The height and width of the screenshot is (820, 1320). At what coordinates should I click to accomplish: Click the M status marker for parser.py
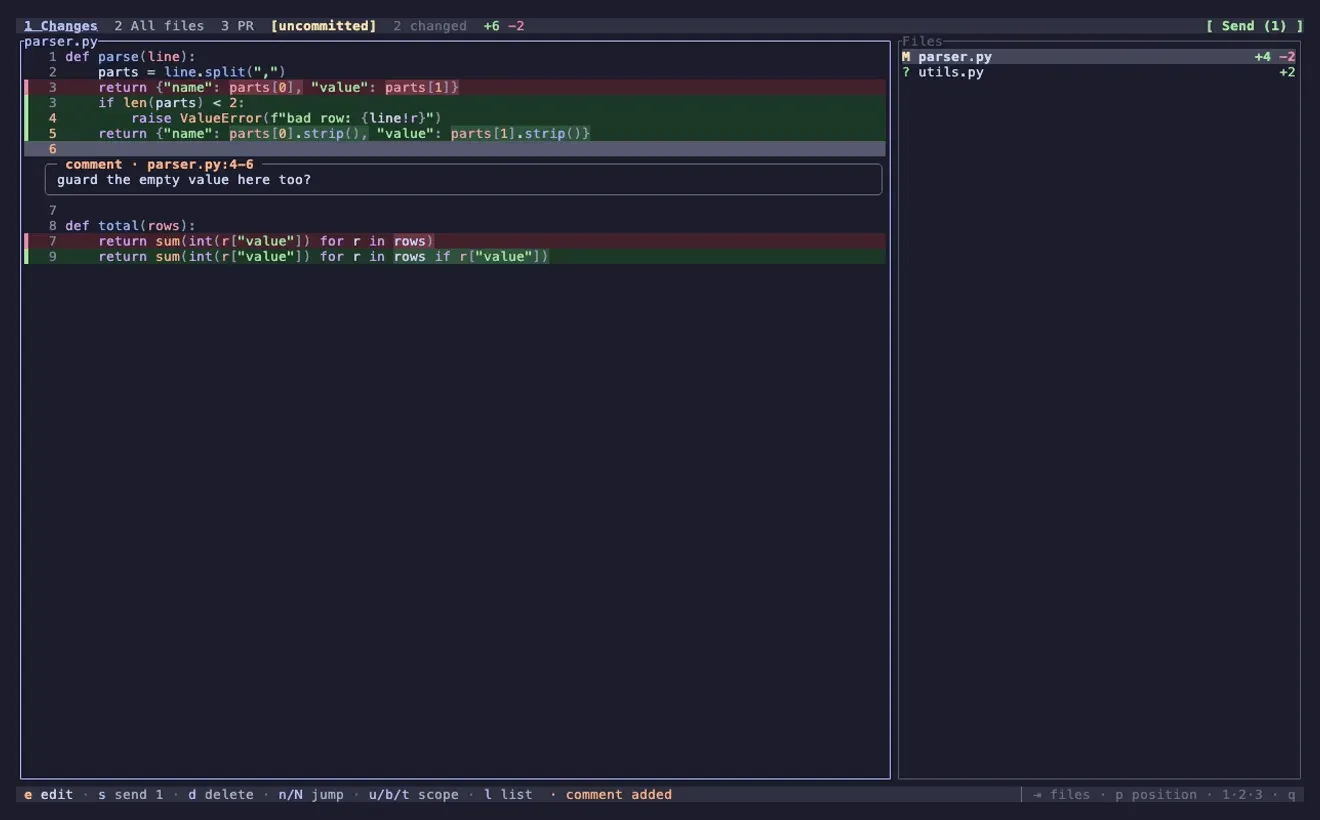(x=906, y=57)
